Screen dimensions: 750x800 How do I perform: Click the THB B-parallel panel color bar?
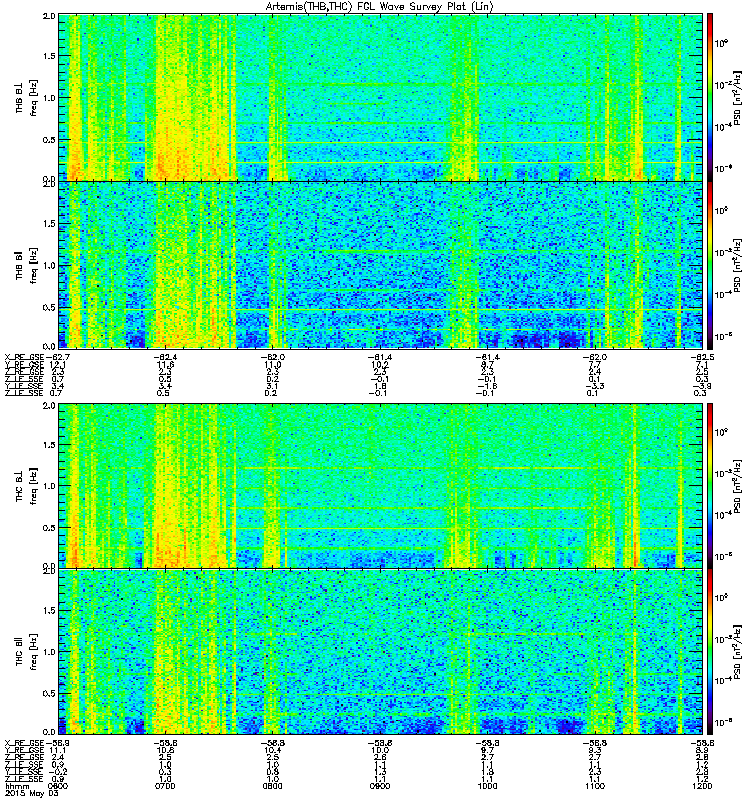coord(710,265)
